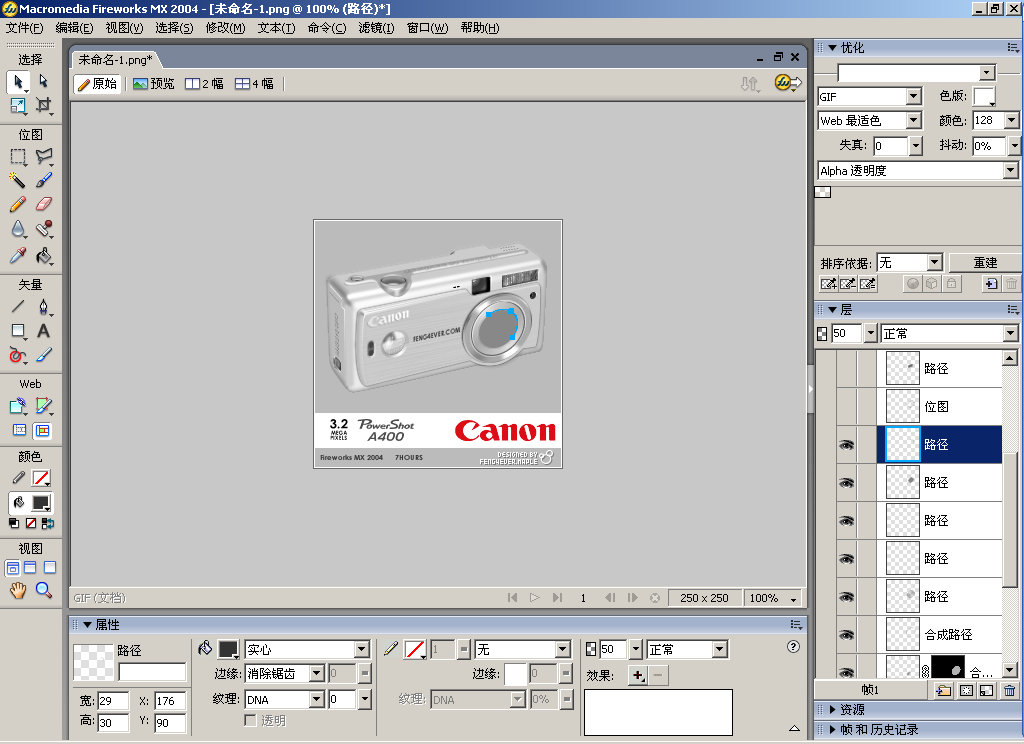
Task: Switch to Full Screen with Menus mode
Action: pyautogui.click(x=30, y=568)
